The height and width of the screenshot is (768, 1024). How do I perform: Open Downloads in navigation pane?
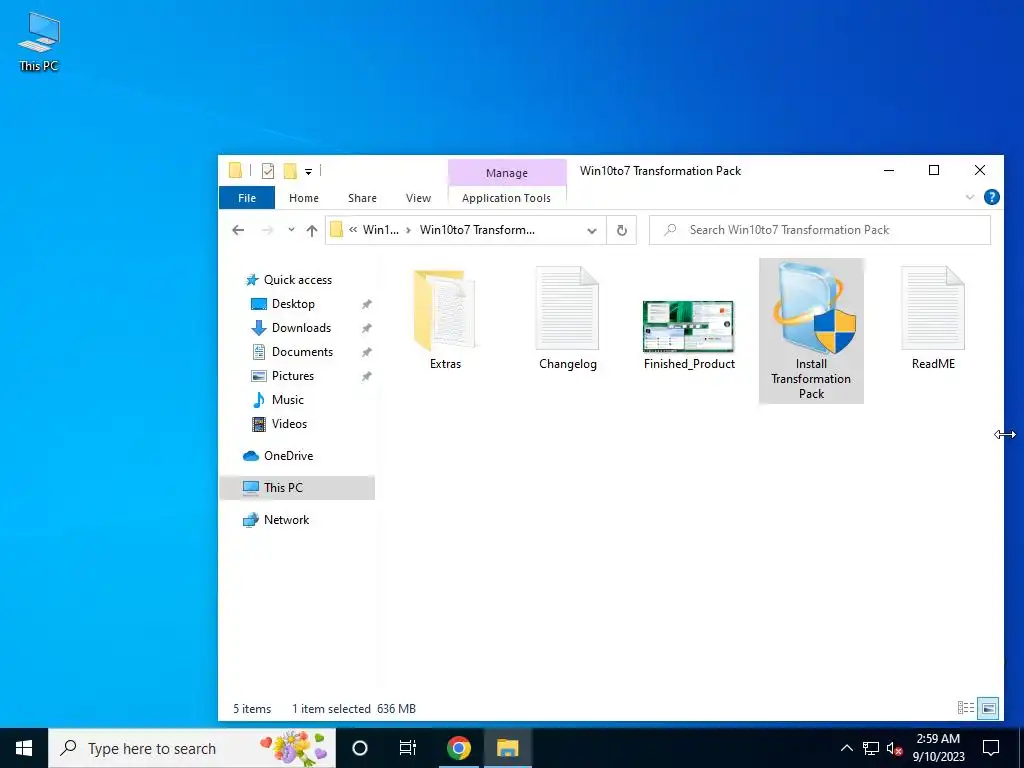pos(301,328)
